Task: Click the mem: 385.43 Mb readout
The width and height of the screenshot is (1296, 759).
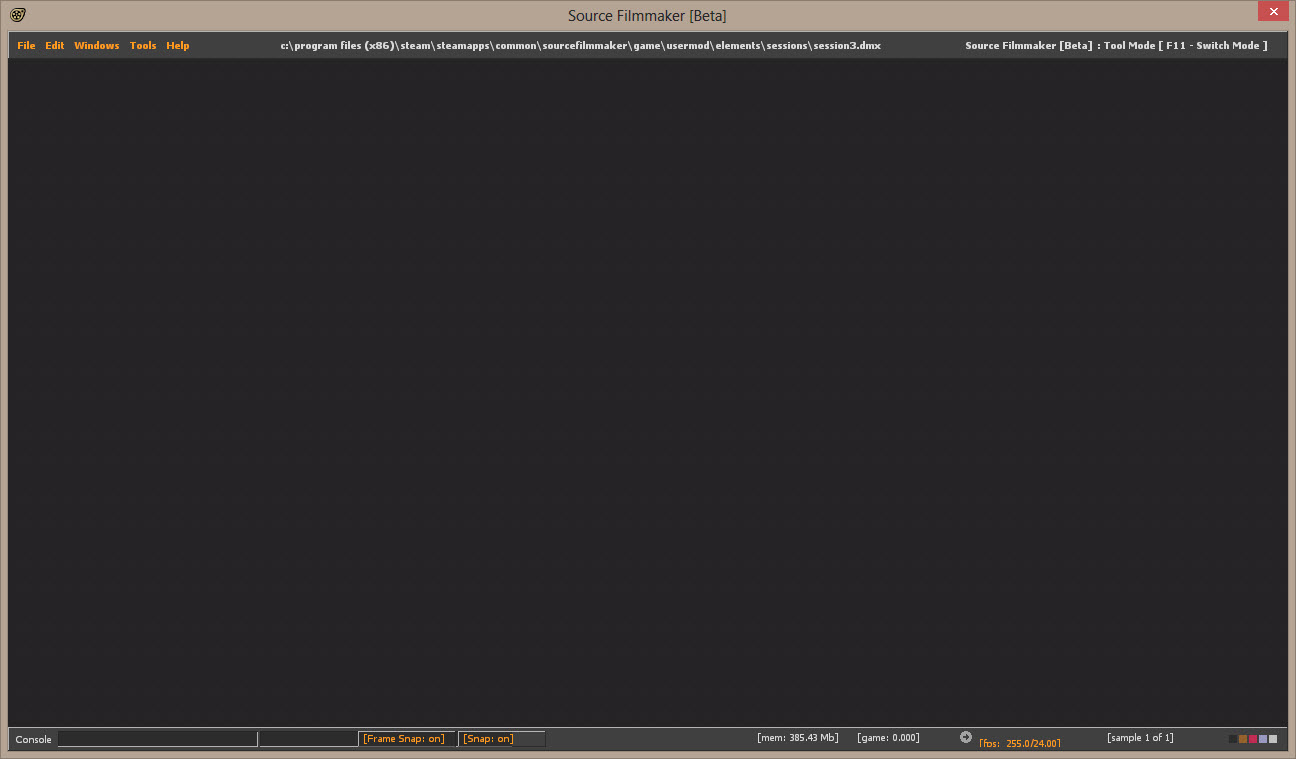Action: [798, 738]
